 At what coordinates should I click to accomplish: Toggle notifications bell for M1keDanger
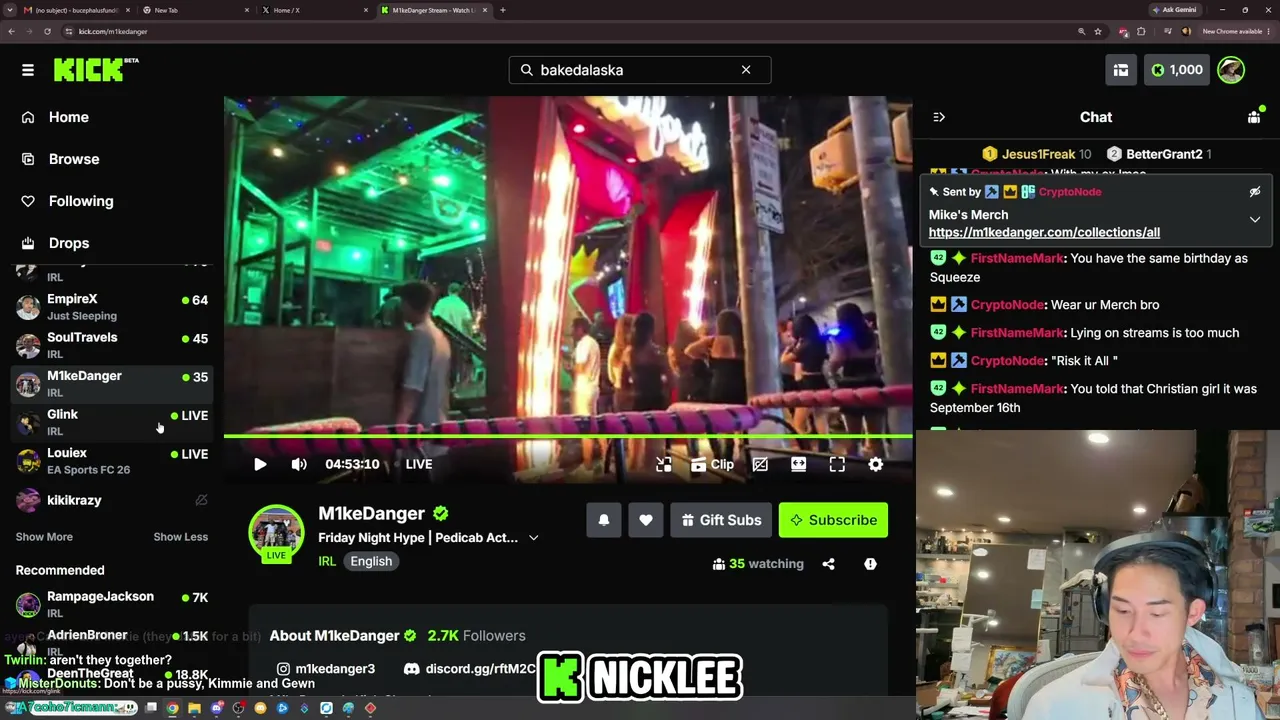604,520
